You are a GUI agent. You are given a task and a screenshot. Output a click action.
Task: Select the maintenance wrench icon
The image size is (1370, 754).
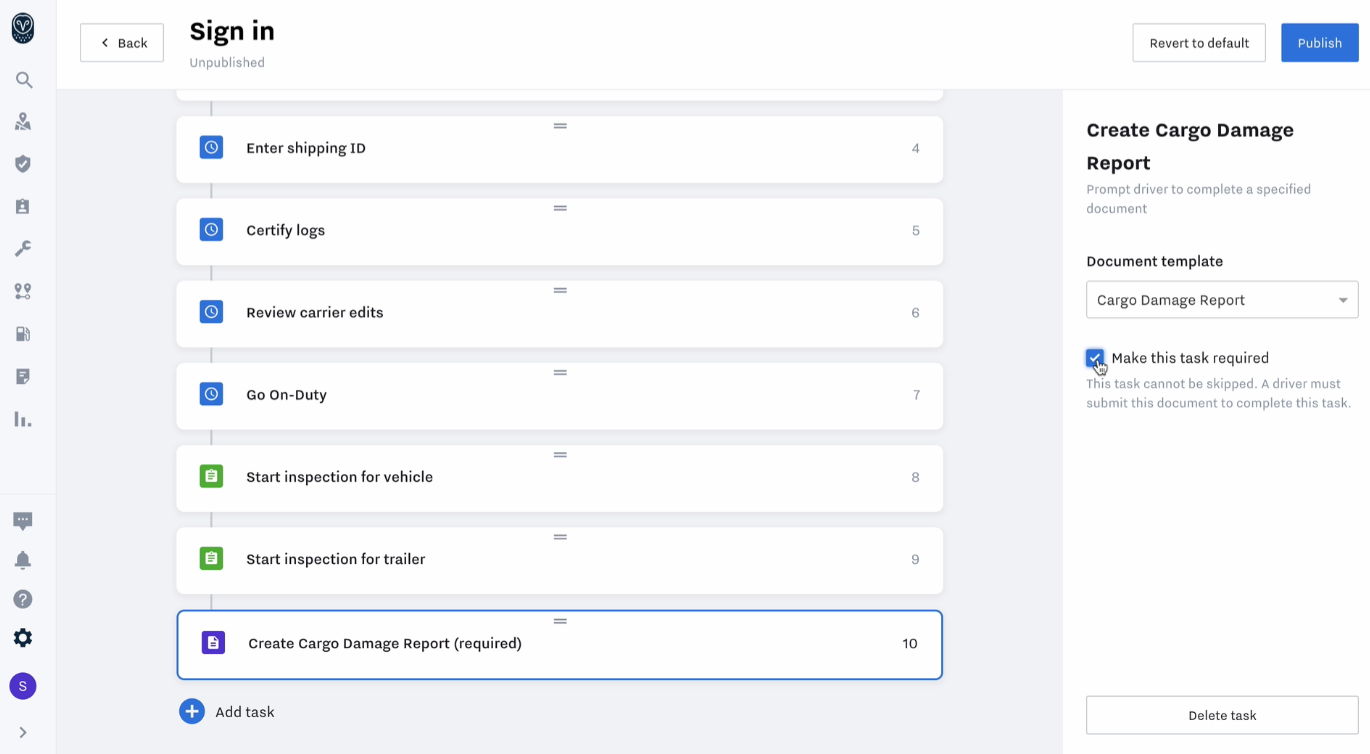point(23,248)
